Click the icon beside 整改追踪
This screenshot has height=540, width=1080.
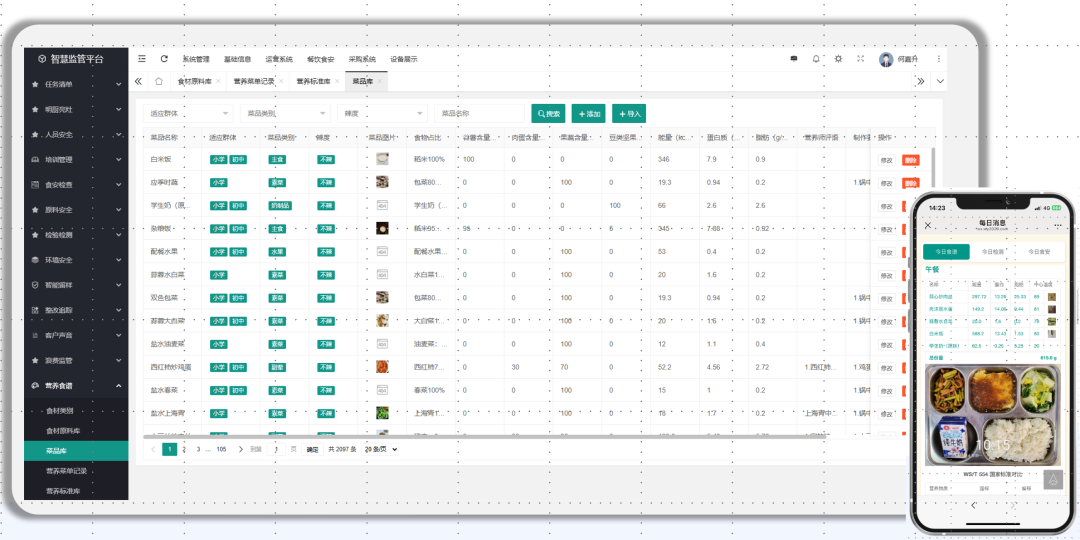[x=35, y=310]
